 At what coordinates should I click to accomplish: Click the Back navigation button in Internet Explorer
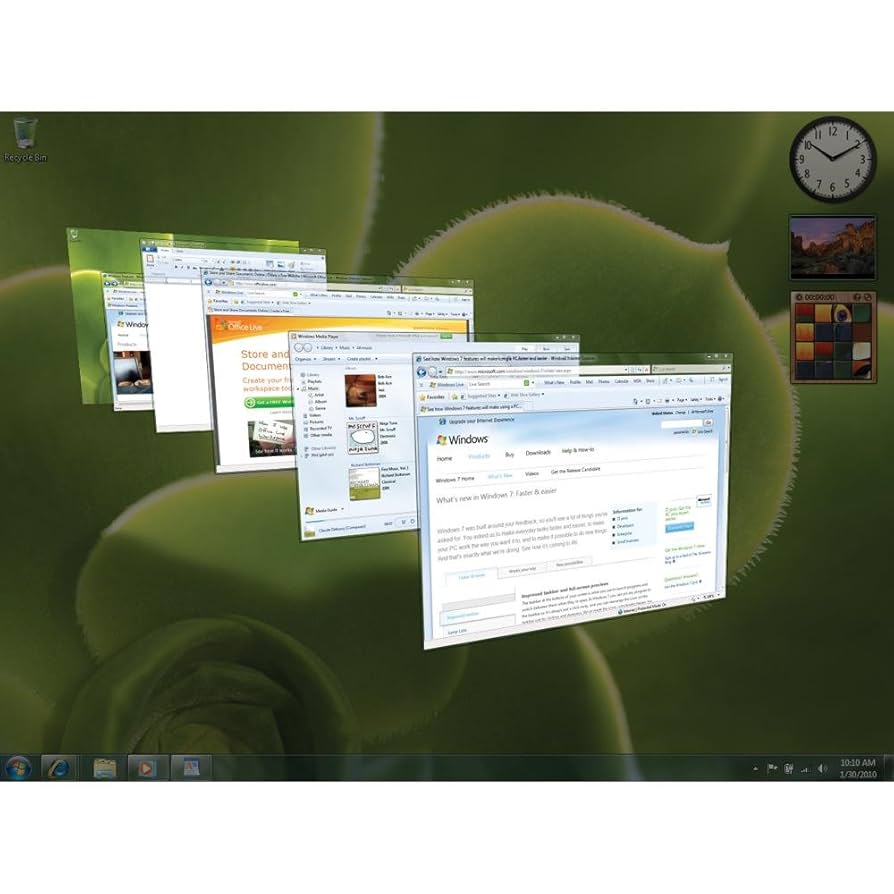pyautogui.click(x=421, y=370)
